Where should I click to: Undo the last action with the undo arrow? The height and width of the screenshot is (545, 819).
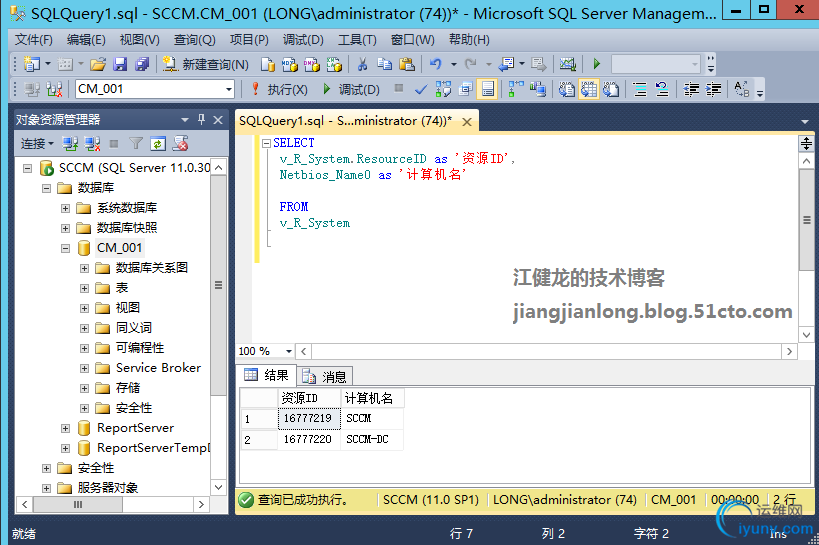coord(436,64)
